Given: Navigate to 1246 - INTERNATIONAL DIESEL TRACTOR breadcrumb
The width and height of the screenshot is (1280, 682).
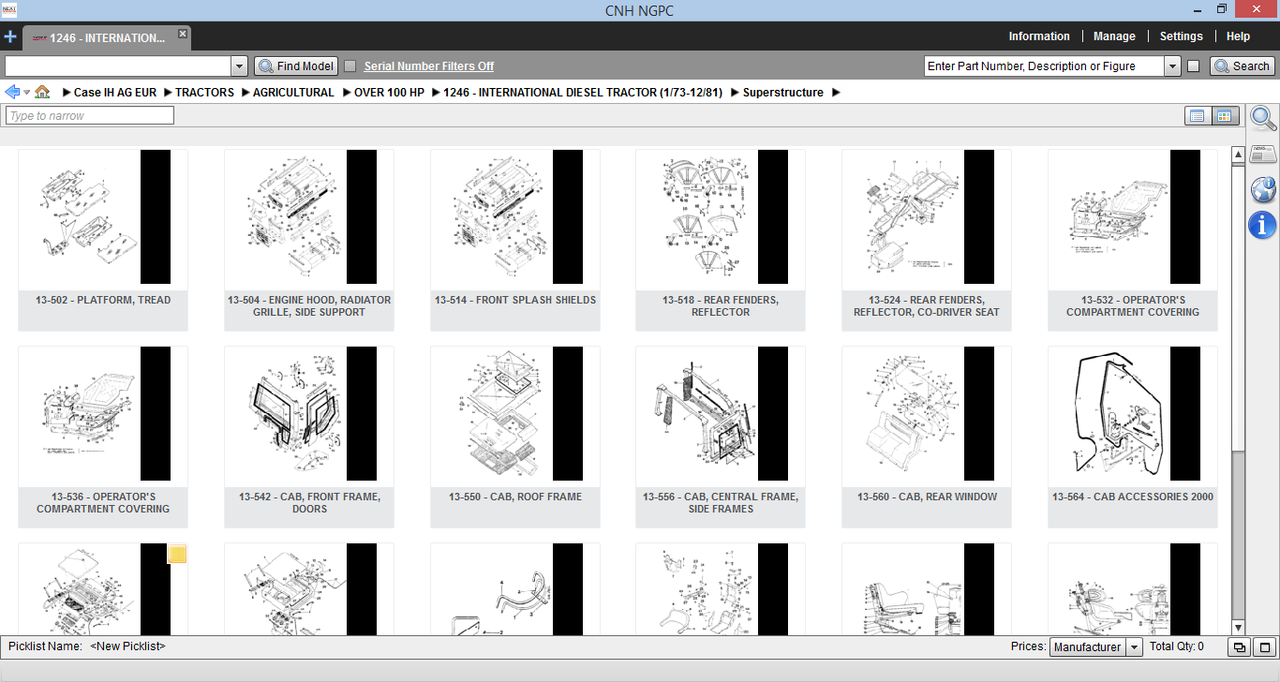Looking at the screenshot, I should coord(583,92).
